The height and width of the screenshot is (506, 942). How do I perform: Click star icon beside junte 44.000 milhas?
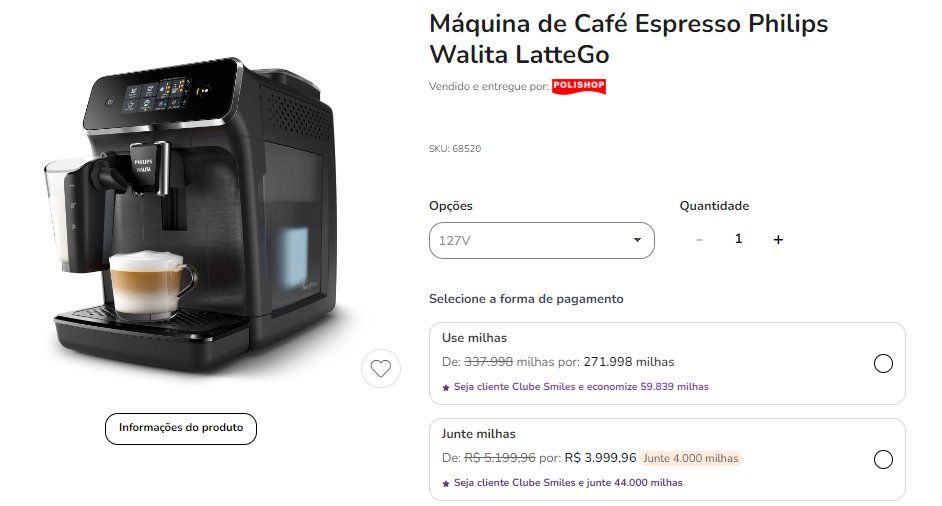point(446,484)
